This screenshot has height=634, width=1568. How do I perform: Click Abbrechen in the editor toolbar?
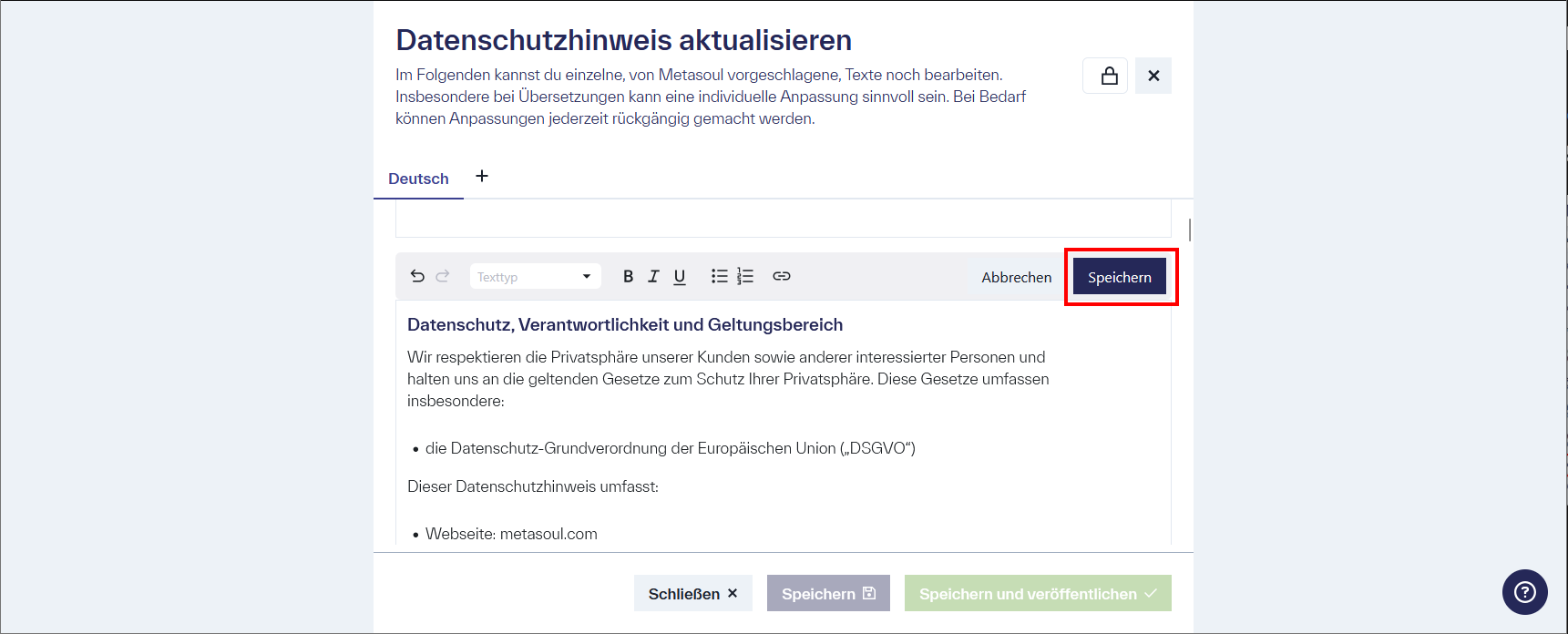pyautogui.click(x=1017, y=277)
